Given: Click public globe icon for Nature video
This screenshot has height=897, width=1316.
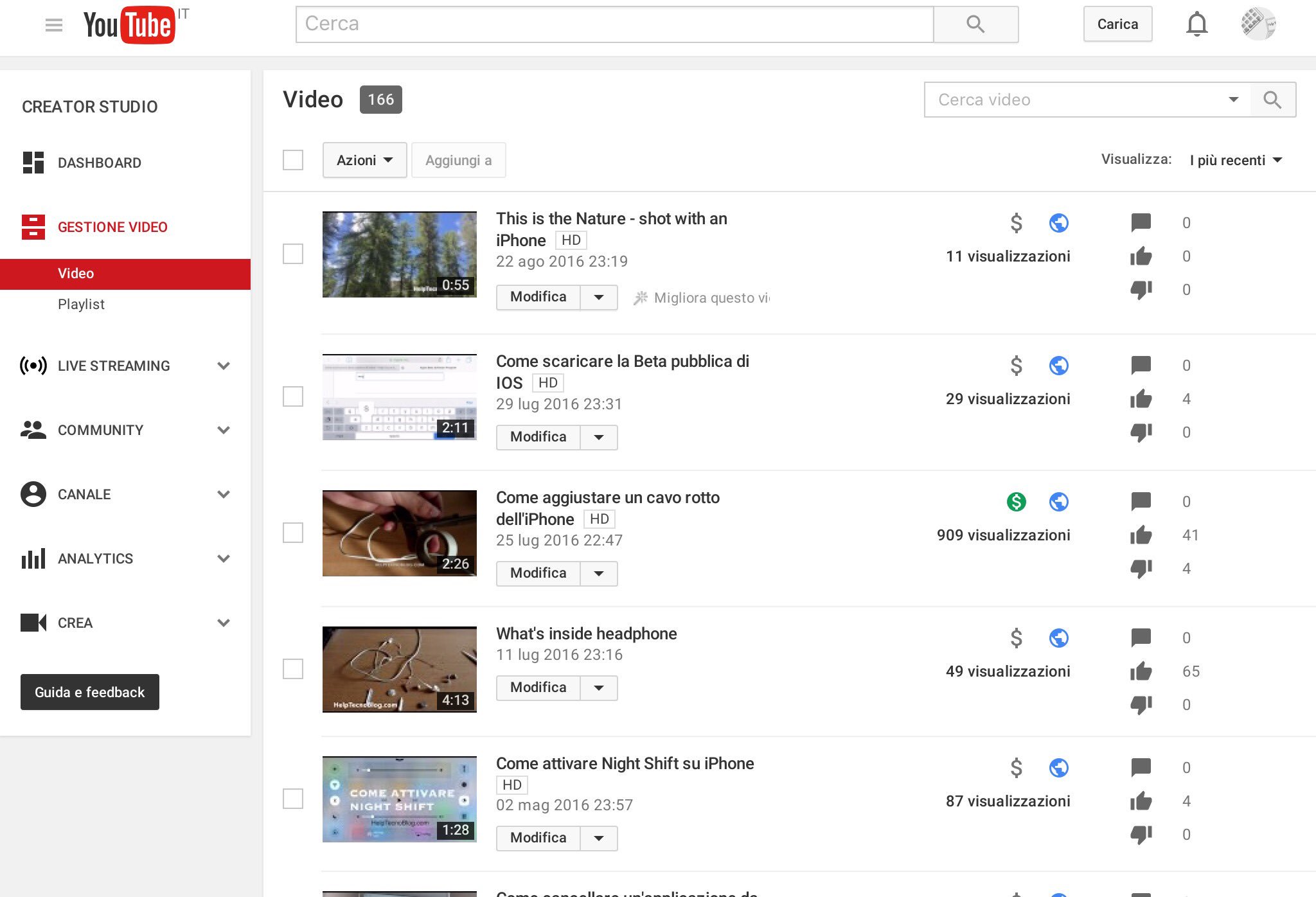Looking at the screenshot, I should click(x=1059, y=223).
